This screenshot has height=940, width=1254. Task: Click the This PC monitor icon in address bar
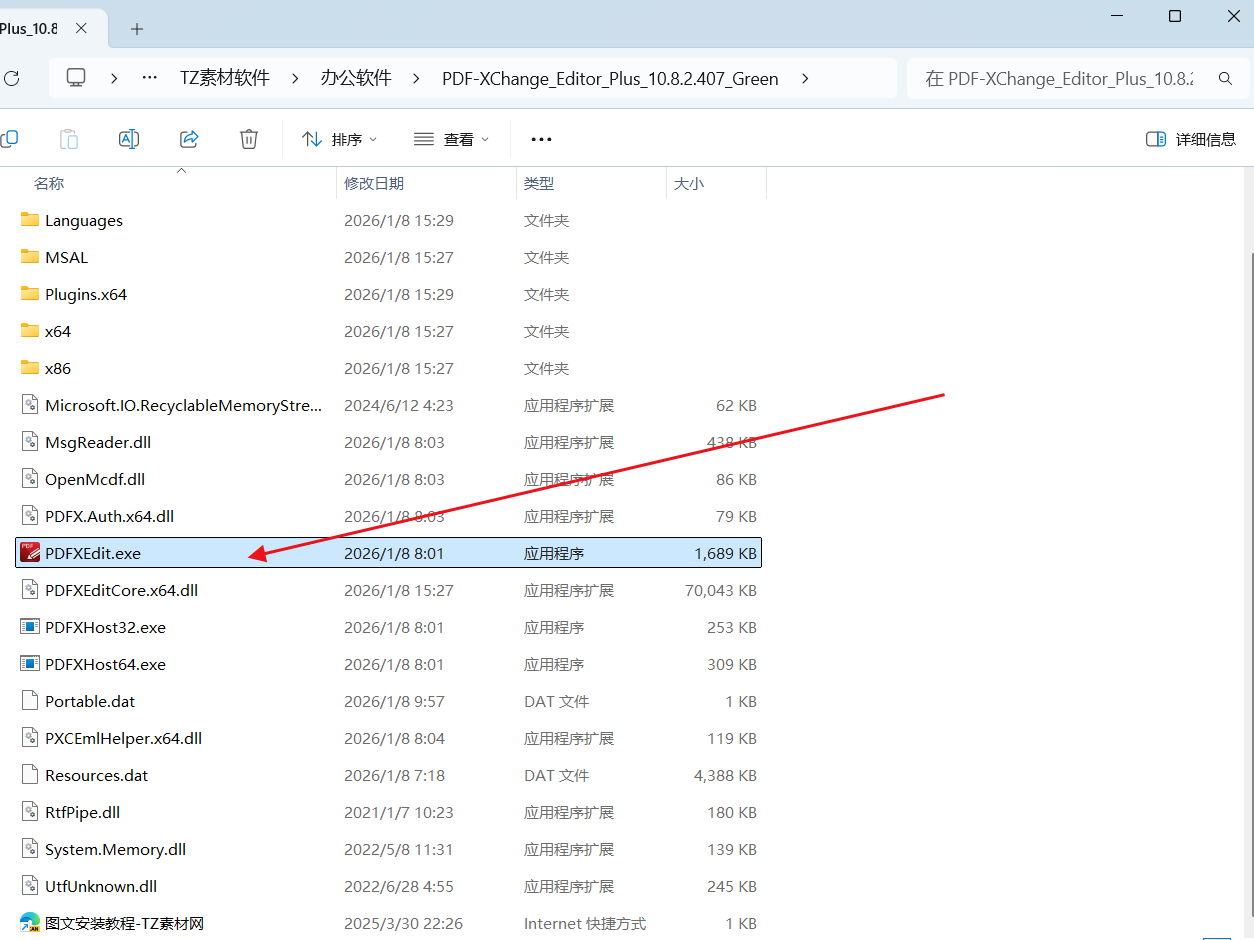[76, 78]
